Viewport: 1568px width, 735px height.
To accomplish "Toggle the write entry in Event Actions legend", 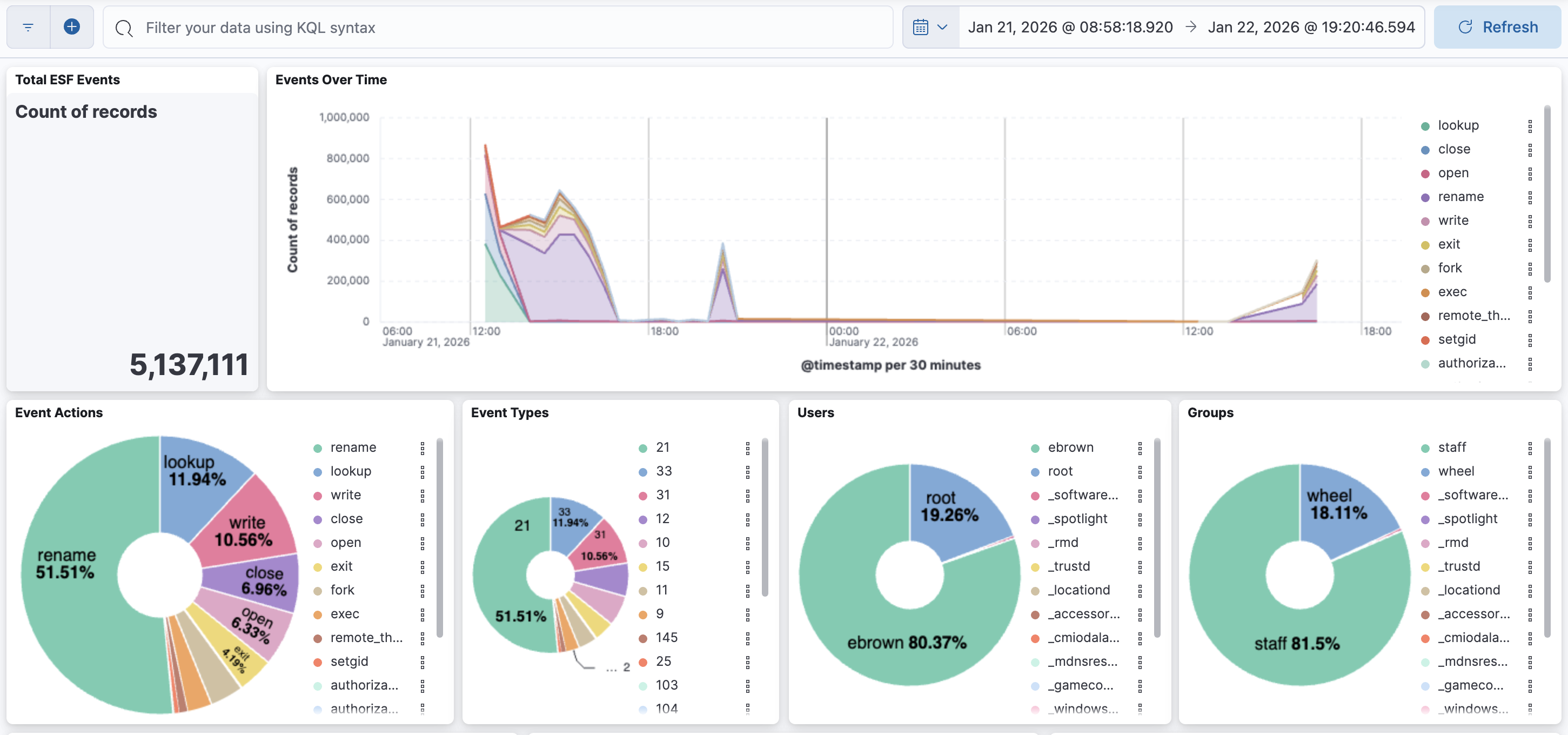I will [x=345, y=495].
